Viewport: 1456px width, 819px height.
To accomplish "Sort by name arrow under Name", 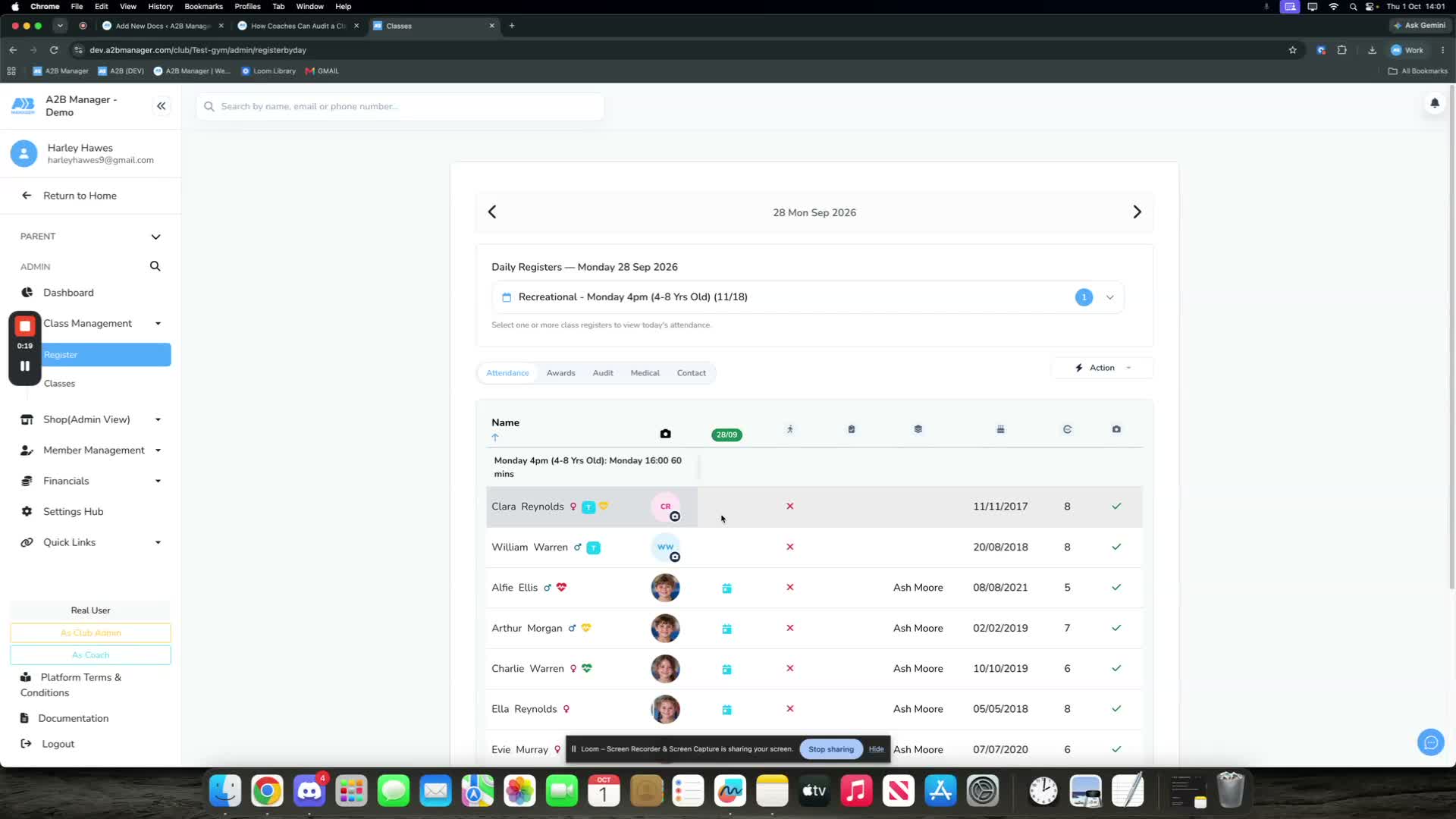I will pos(495,438).
